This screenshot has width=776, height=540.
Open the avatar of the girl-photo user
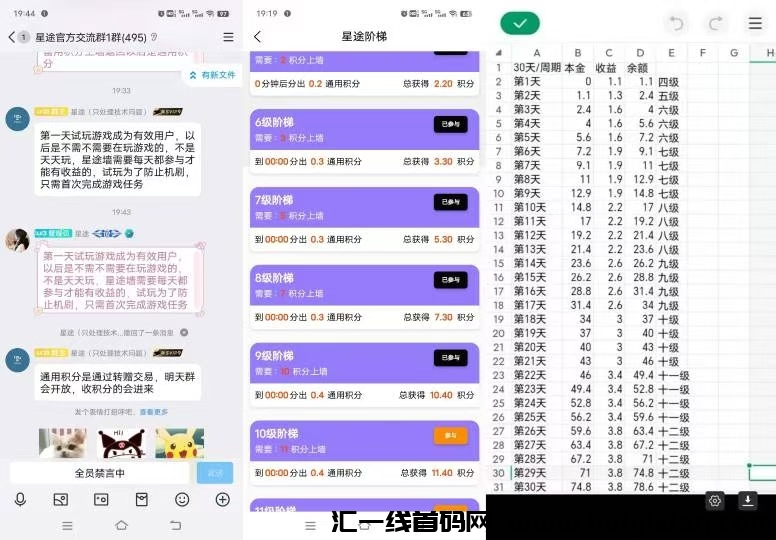tap(17, 240)
